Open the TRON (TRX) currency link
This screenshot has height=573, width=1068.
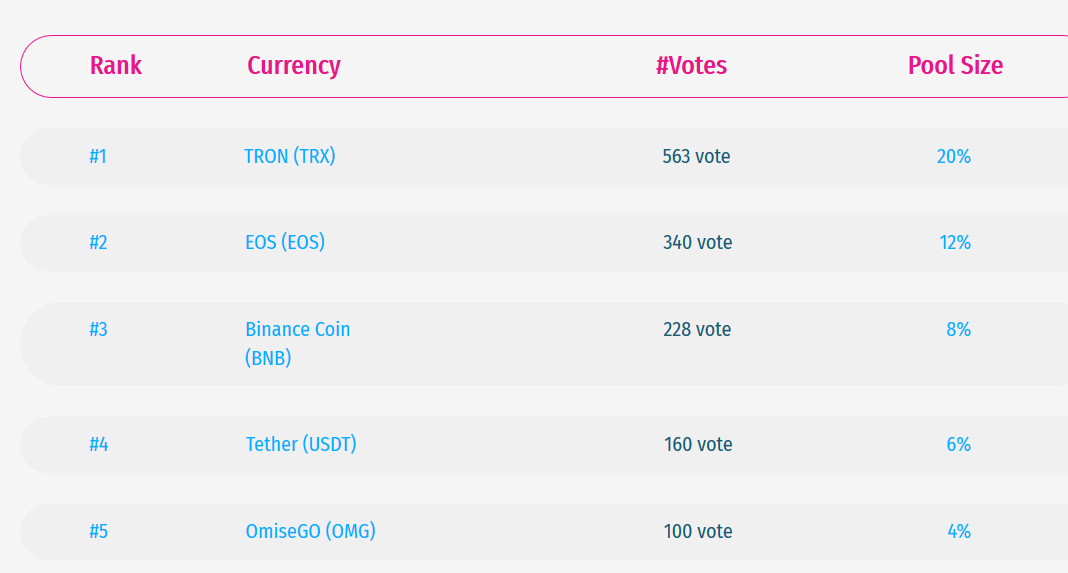(x=290, y=157)
